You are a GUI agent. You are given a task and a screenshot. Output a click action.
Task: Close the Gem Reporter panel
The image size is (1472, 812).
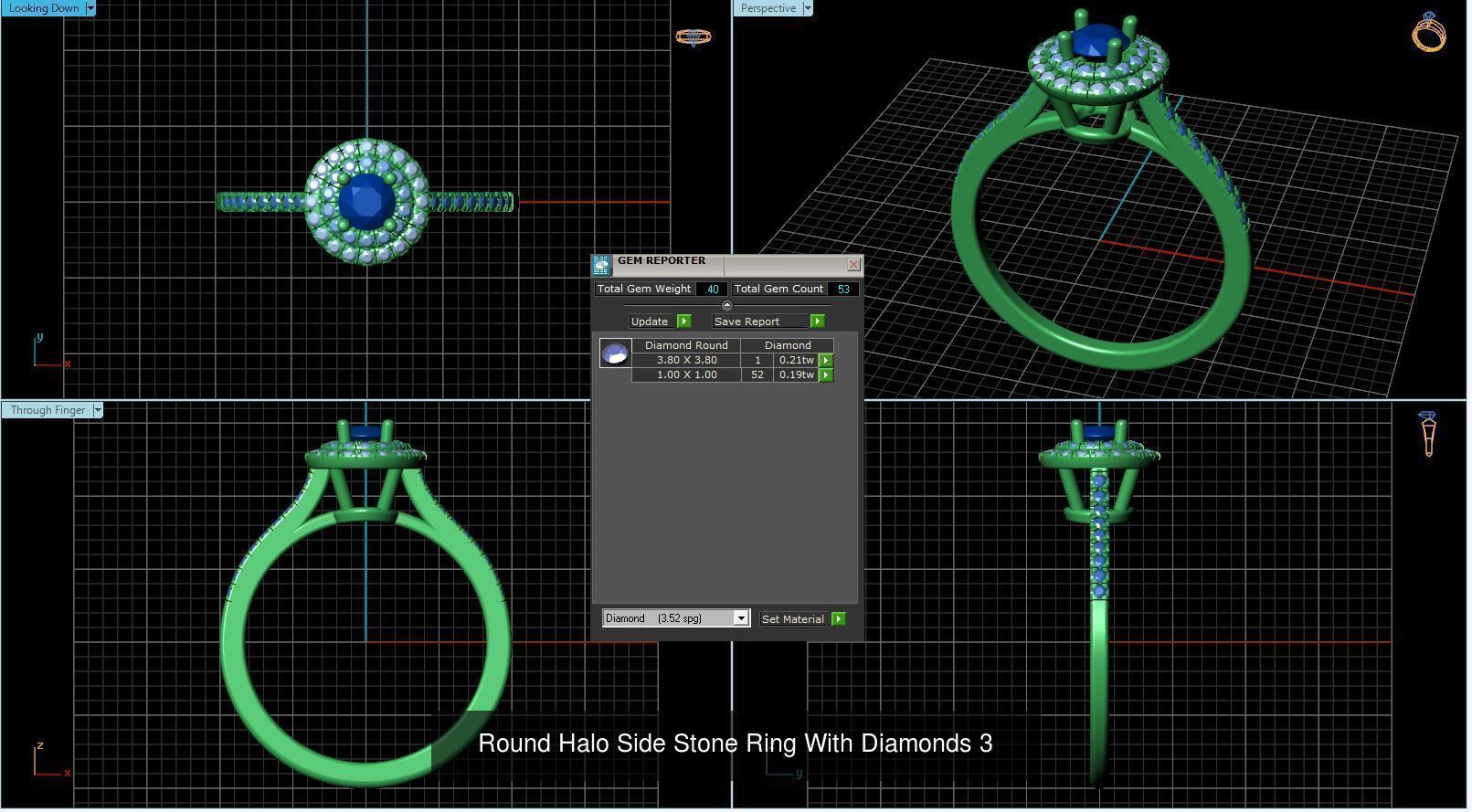tap(853, 265)
